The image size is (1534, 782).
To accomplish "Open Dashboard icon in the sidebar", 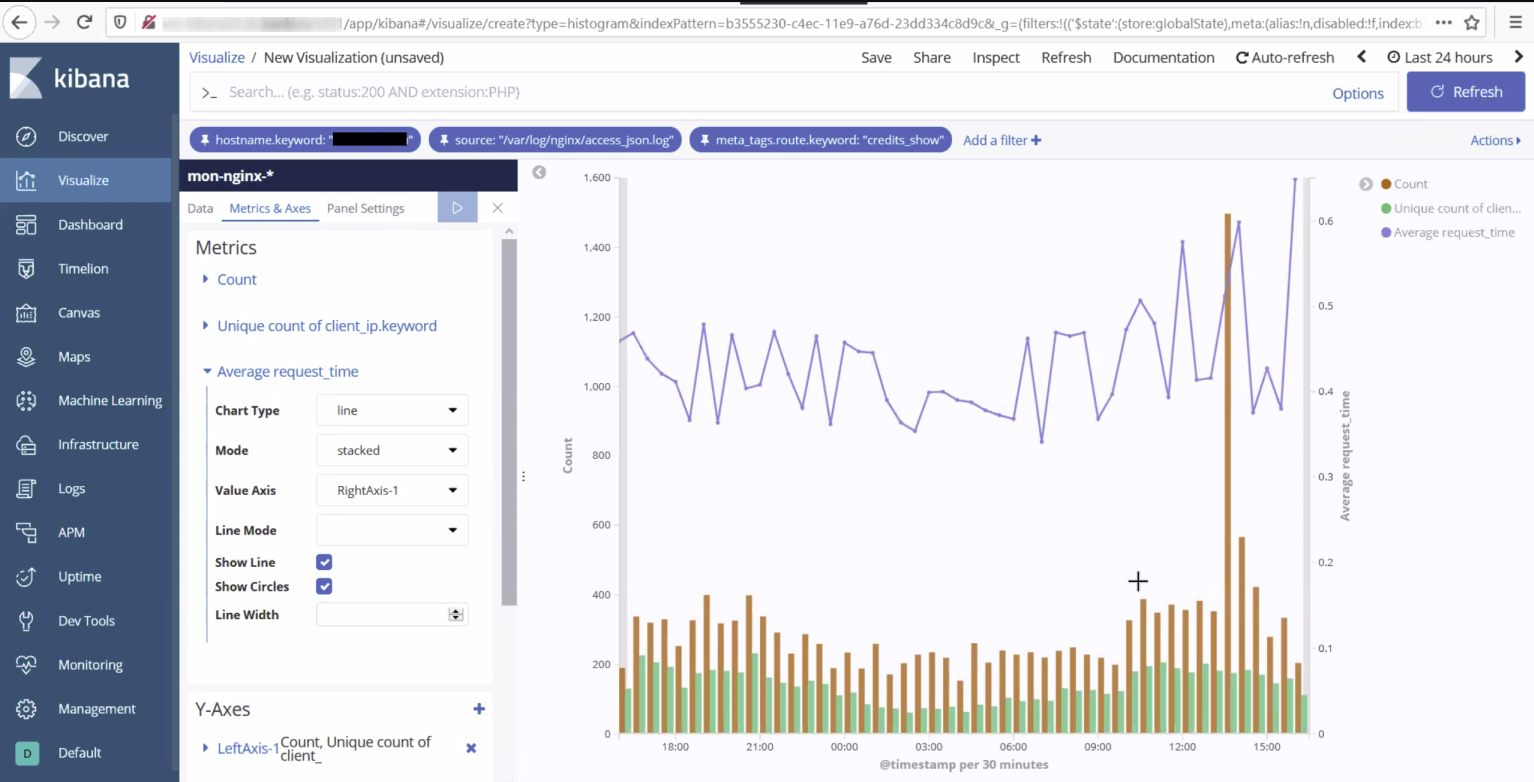I will pyautogui.click(x=27, y=225).
